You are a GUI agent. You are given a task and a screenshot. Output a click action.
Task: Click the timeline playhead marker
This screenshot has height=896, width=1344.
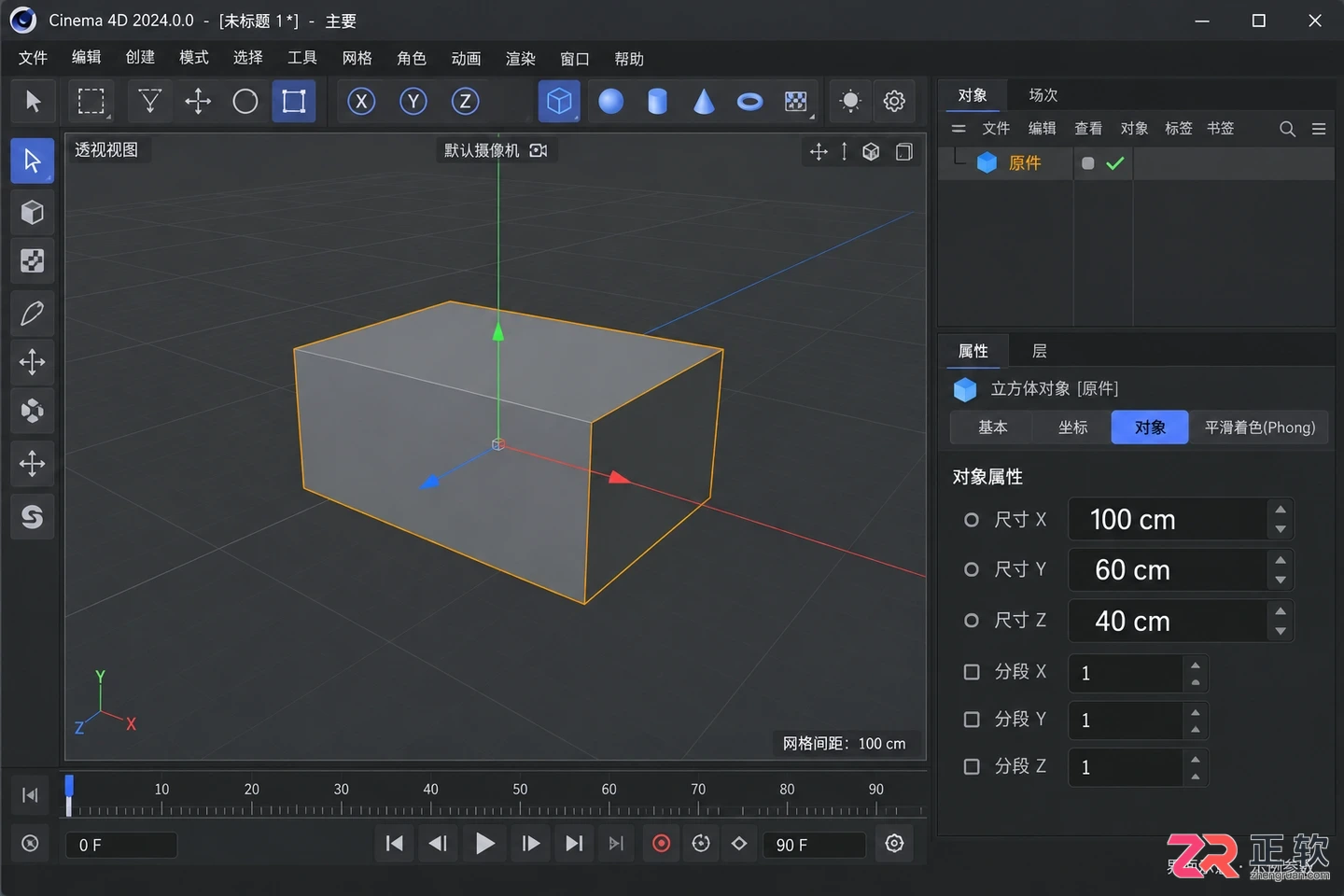(x=69, y=795)
